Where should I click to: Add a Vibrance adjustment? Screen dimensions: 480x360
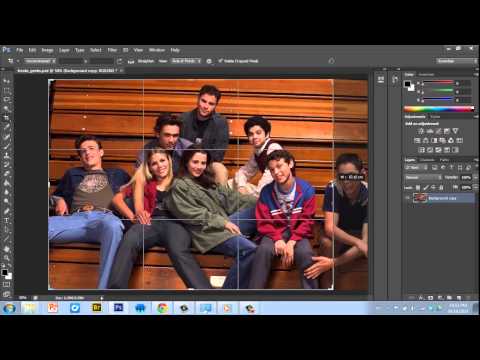coord(455,131)
